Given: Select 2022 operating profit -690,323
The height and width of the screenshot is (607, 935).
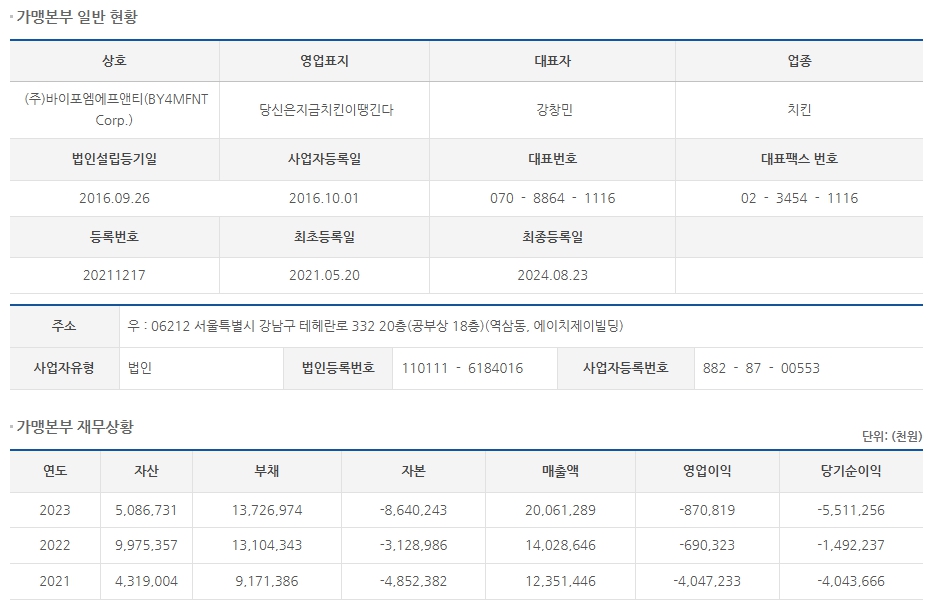Looking at the screenshot, I should tap(707, 546).
